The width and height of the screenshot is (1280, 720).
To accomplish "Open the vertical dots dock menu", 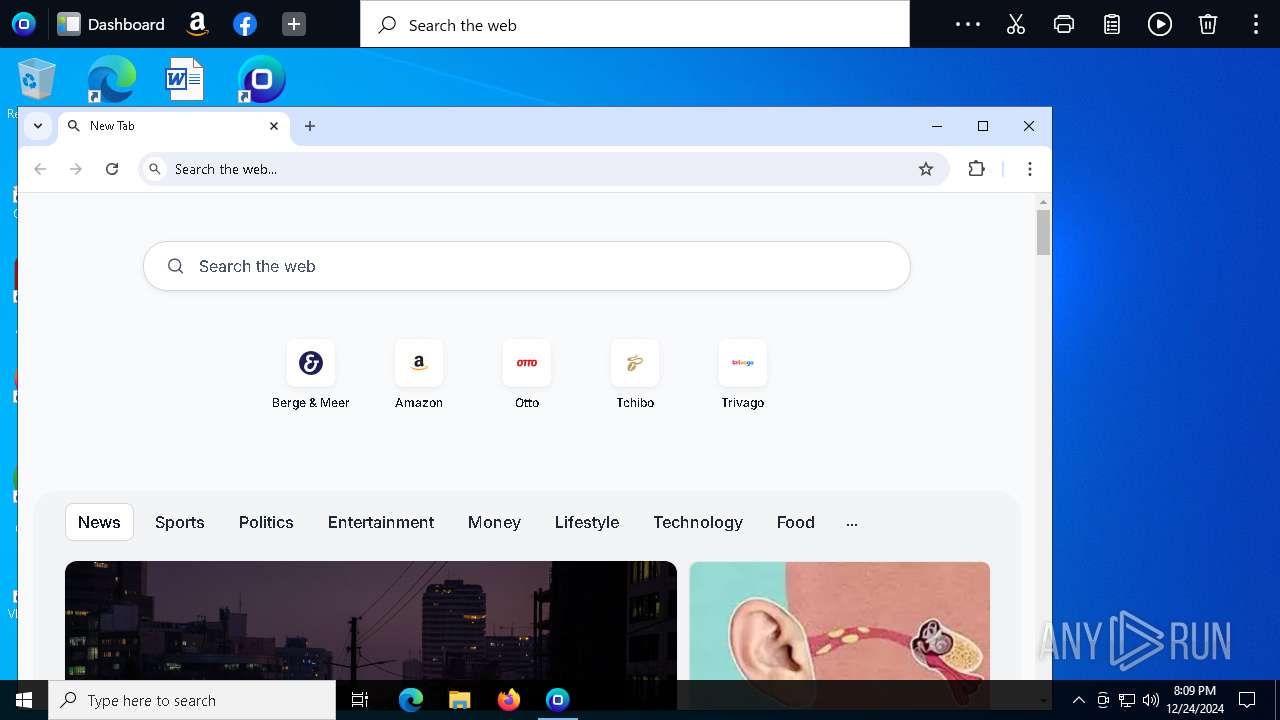I will pos(1256,24).
